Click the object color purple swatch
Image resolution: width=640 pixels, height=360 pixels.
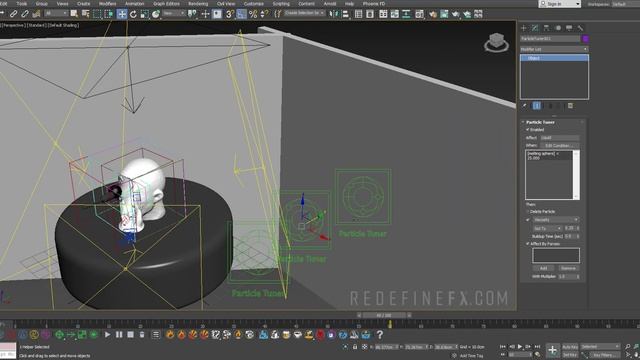point(585,39)
